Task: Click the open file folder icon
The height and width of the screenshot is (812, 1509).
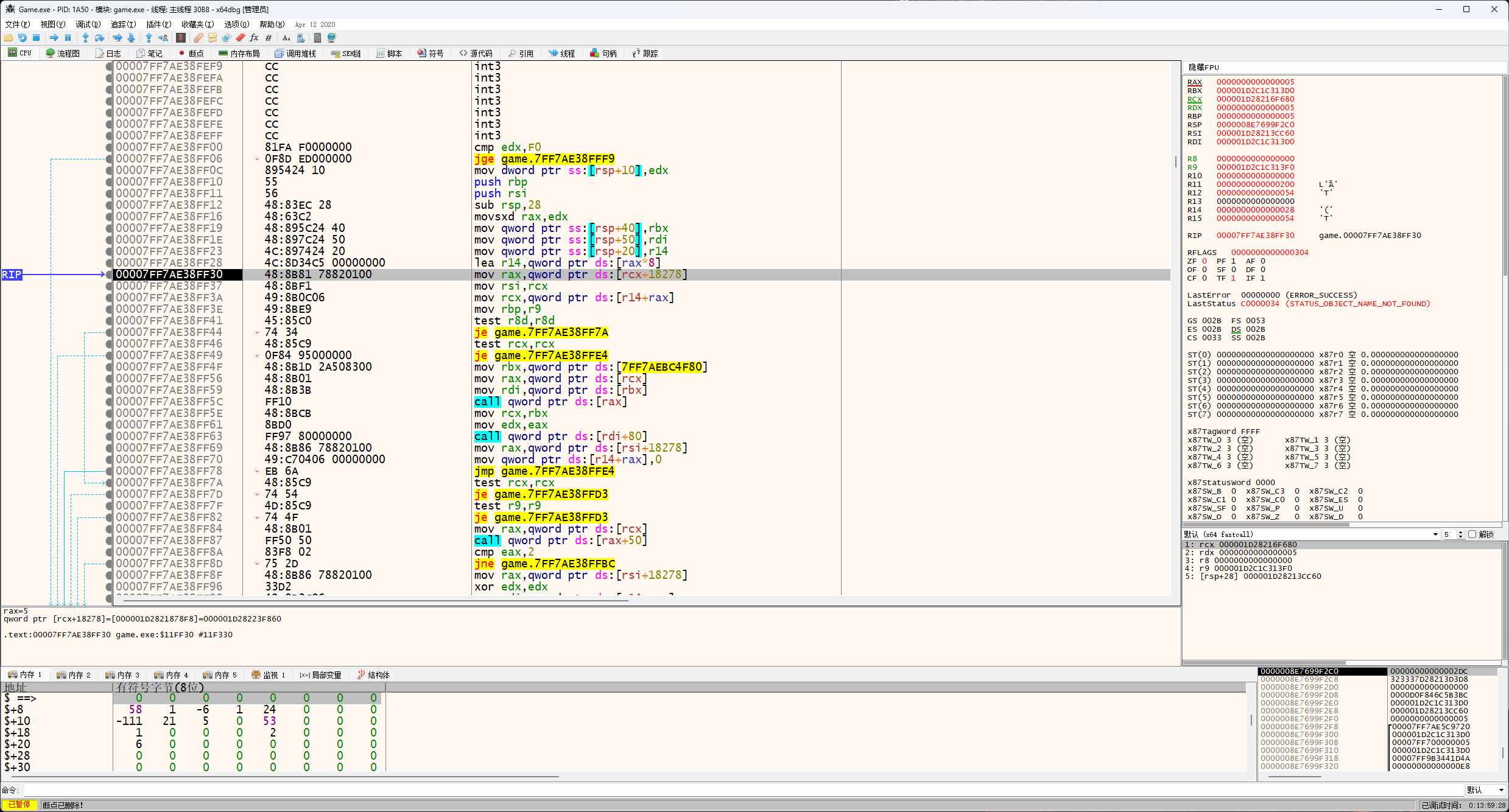Action: point(9,38)
